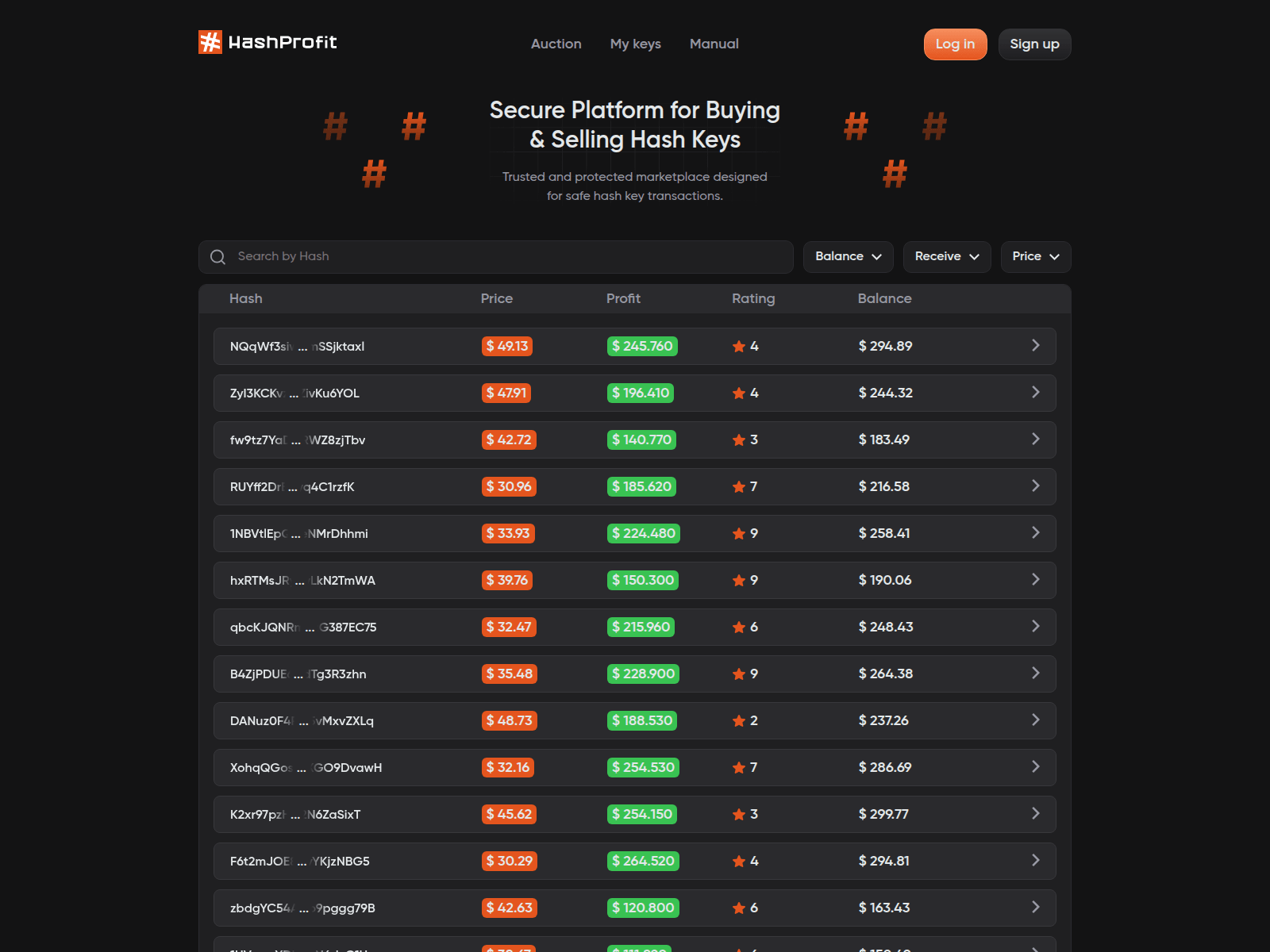Click the search magnifier icon

[x=217, y=257]
